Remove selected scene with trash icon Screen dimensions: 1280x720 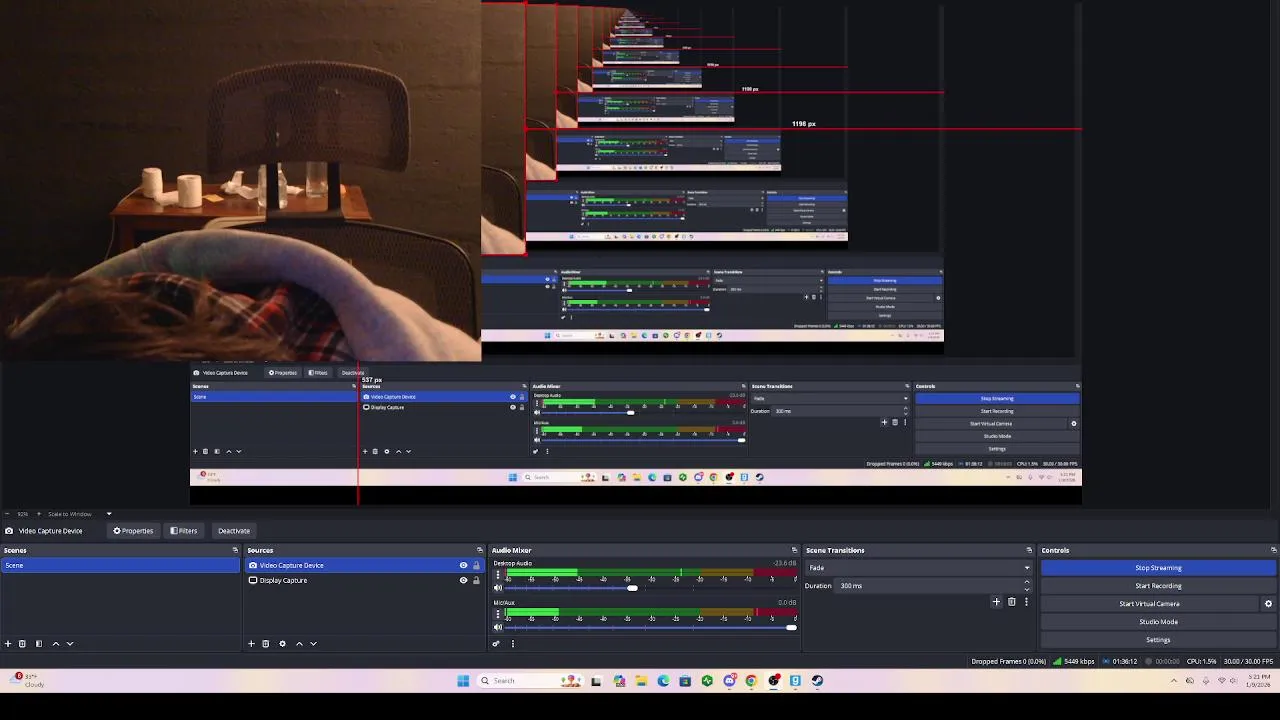click(x=22, y=644)
